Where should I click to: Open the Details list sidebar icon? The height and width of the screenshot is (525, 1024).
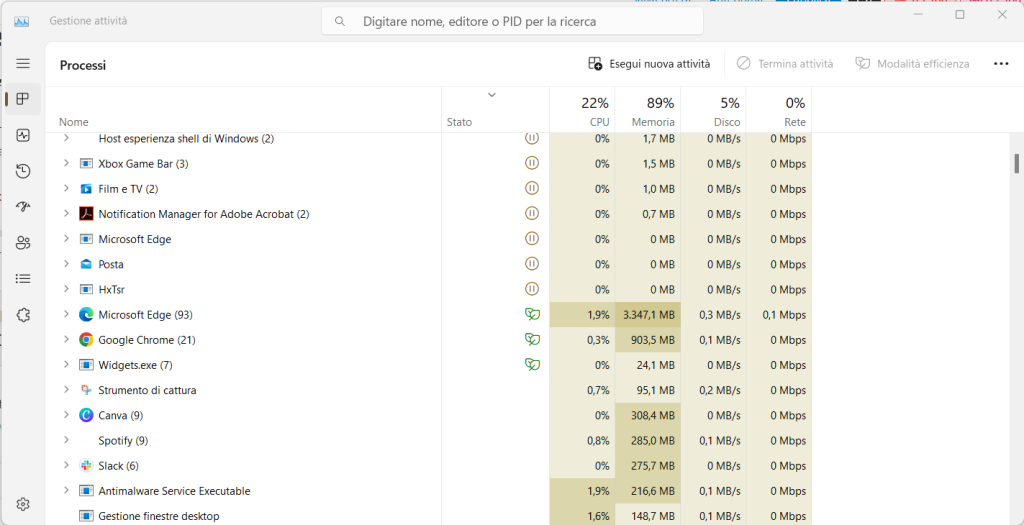pos(23,279)
